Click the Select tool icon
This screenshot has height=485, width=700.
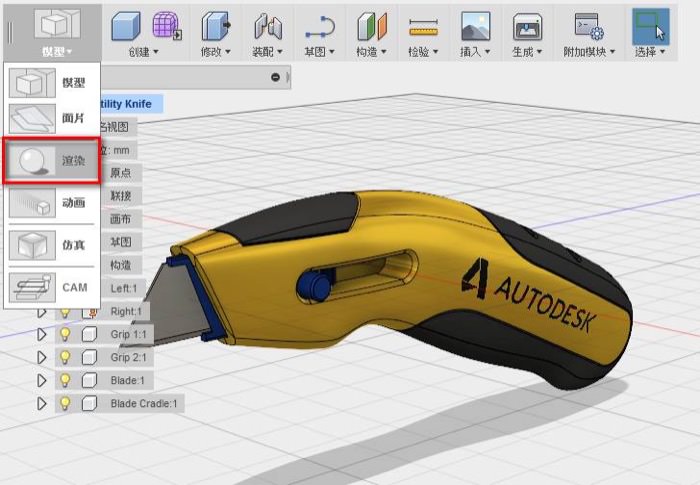650,26
